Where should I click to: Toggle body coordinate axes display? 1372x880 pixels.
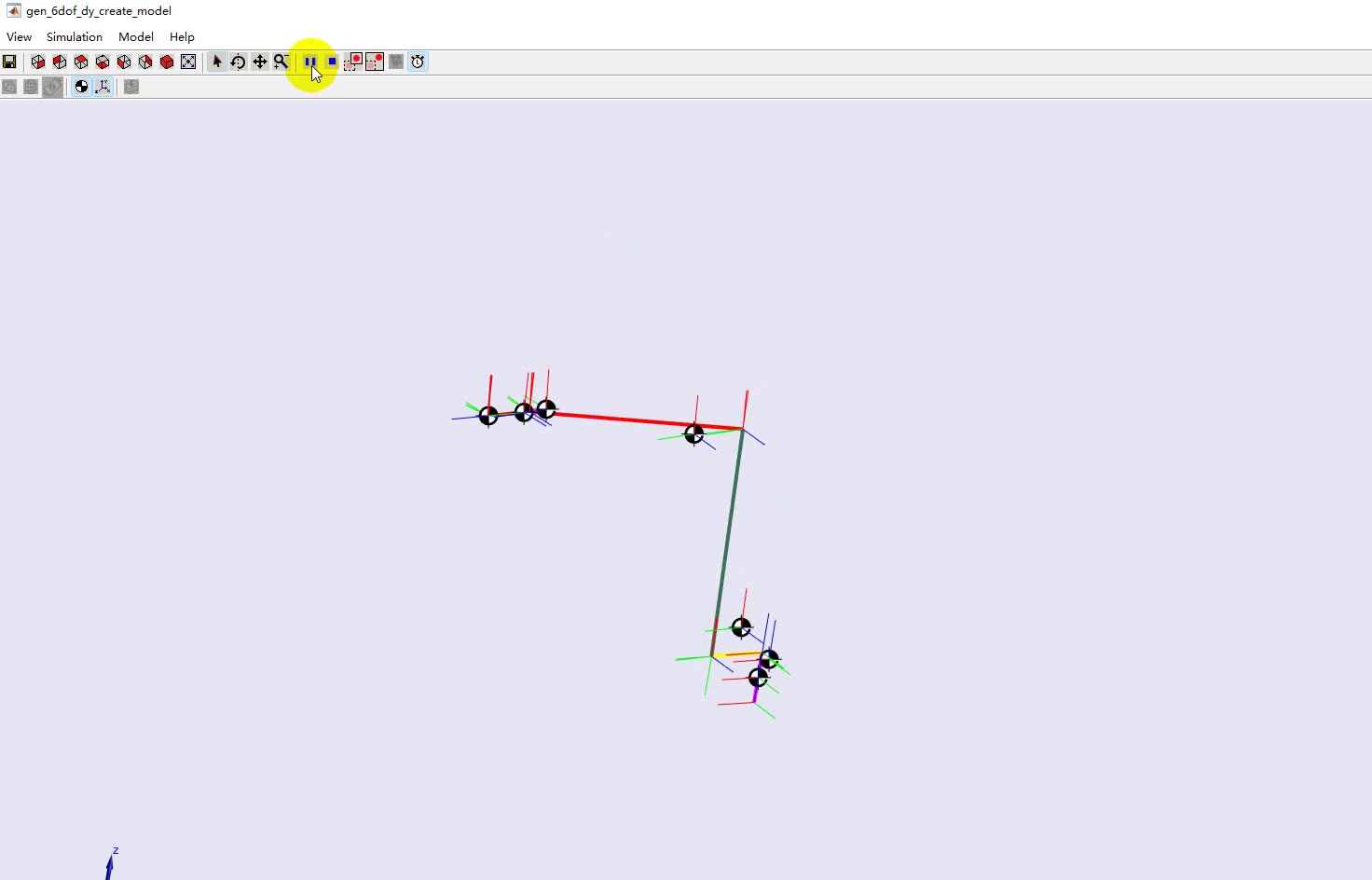point(103,87)
